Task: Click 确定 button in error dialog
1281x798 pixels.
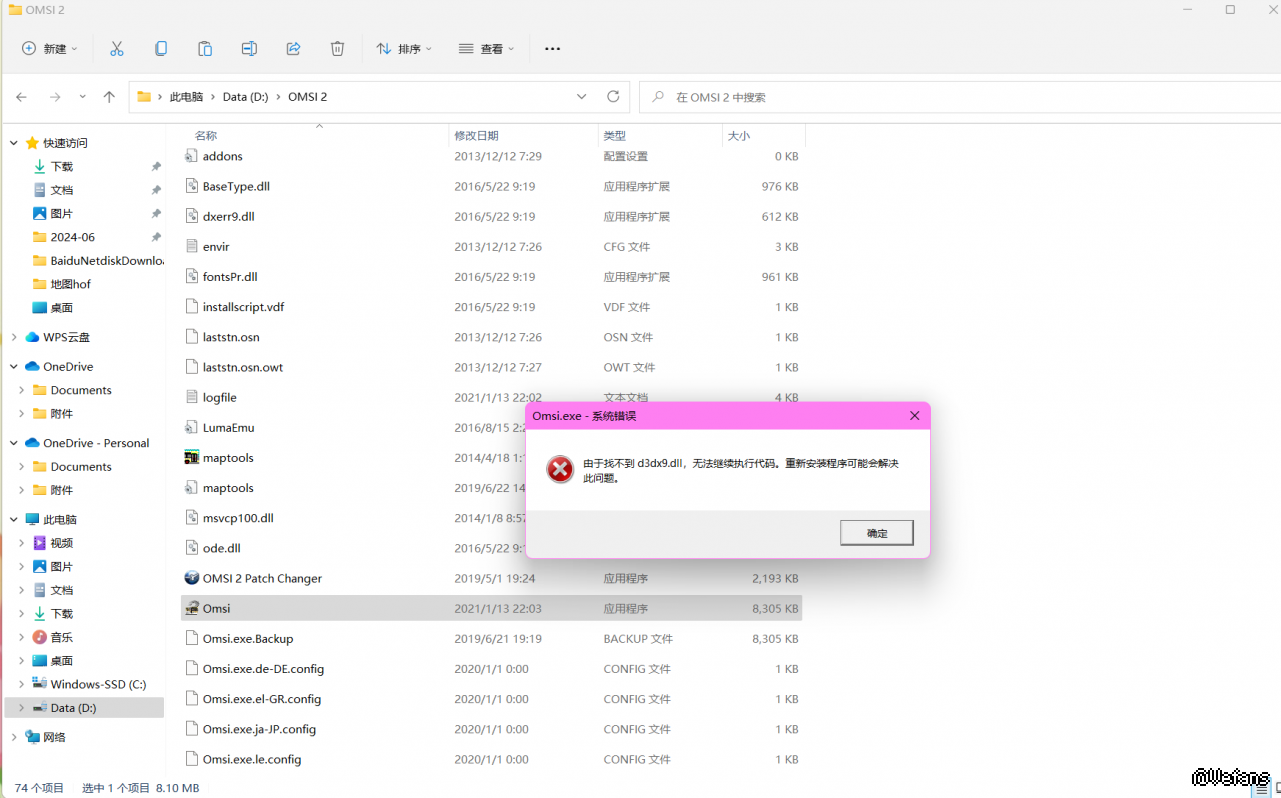Action: click(876, 533)
